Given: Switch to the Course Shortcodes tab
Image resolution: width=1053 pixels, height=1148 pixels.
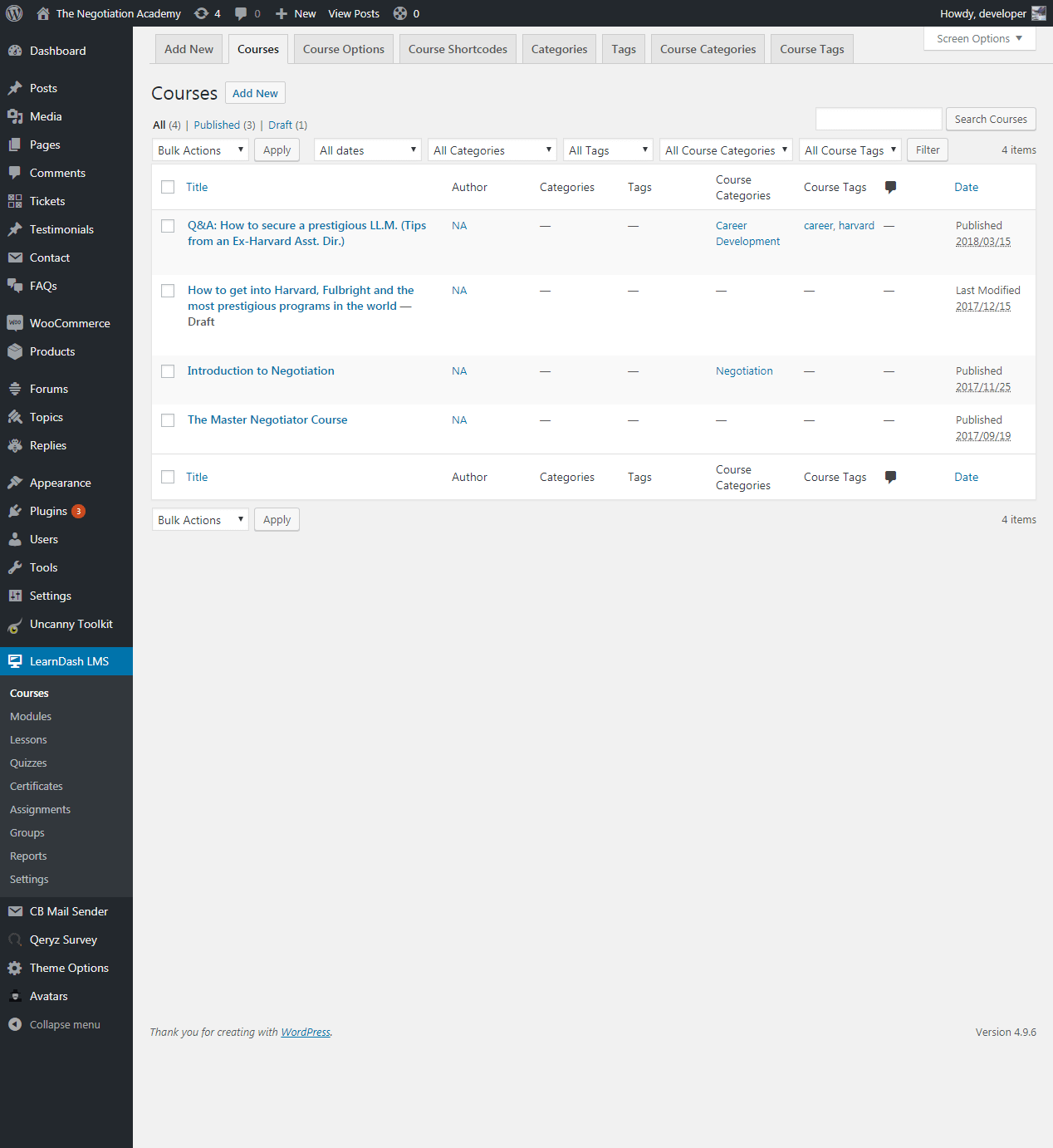Looking at the screenshot, I should pyautogui.click(x=458, y=49).
